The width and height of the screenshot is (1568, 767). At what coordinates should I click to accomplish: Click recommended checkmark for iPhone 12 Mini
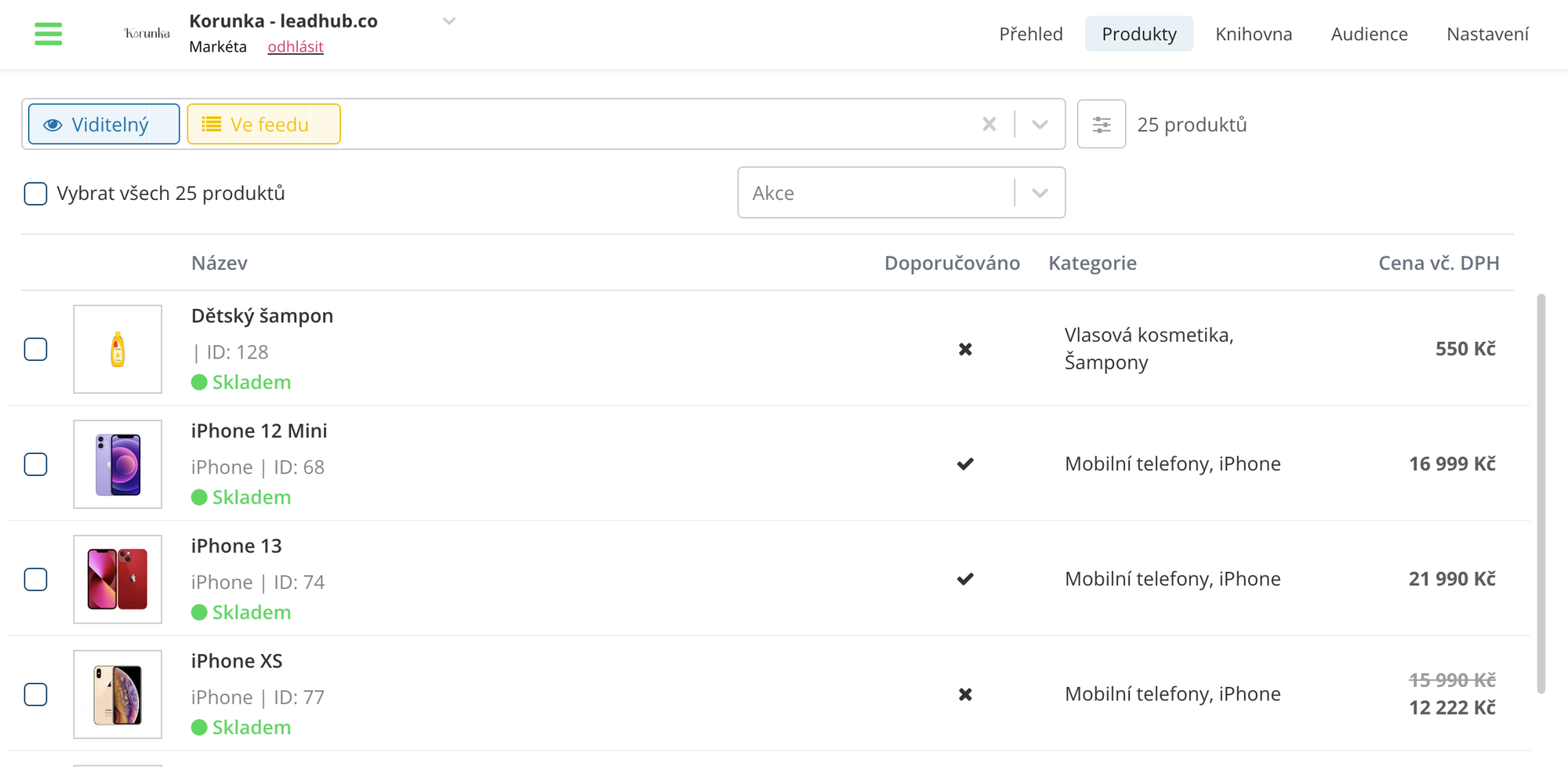[x=965, y=464]
